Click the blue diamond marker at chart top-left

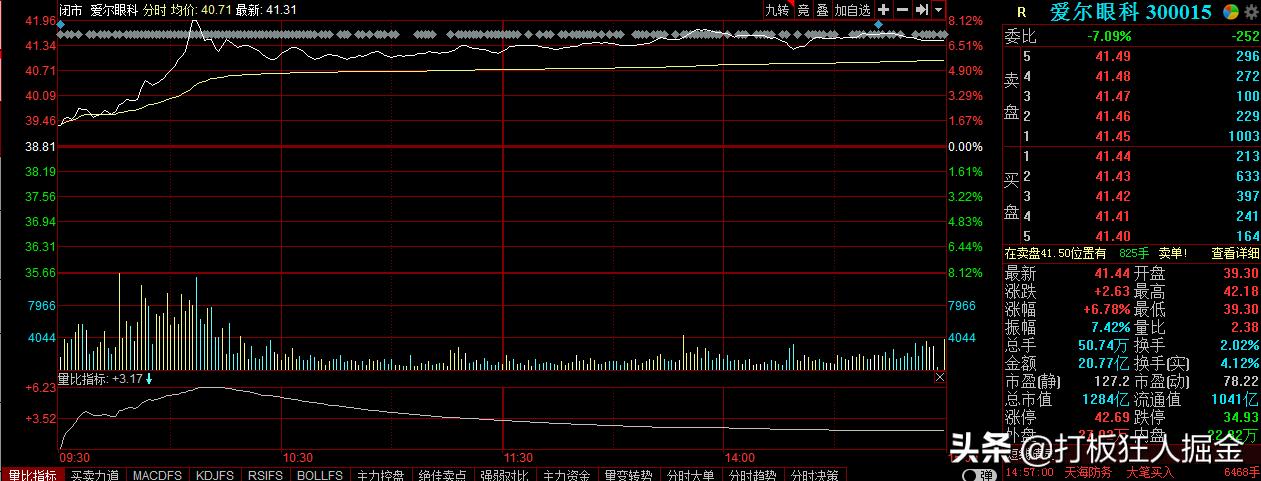[60, 23]
